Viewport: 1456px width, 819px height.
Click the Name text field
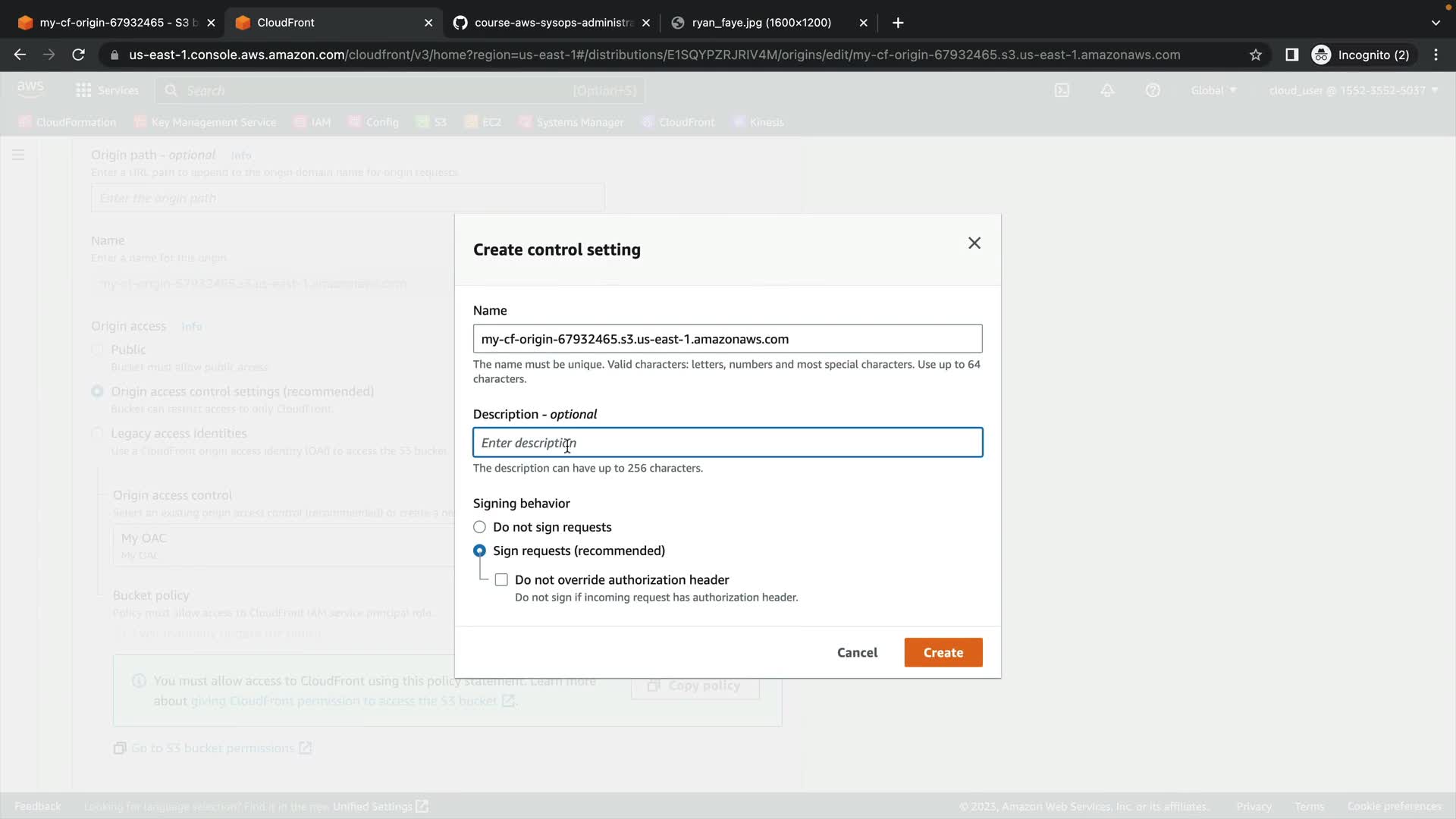pyautogui.click(x=726, y=339)
